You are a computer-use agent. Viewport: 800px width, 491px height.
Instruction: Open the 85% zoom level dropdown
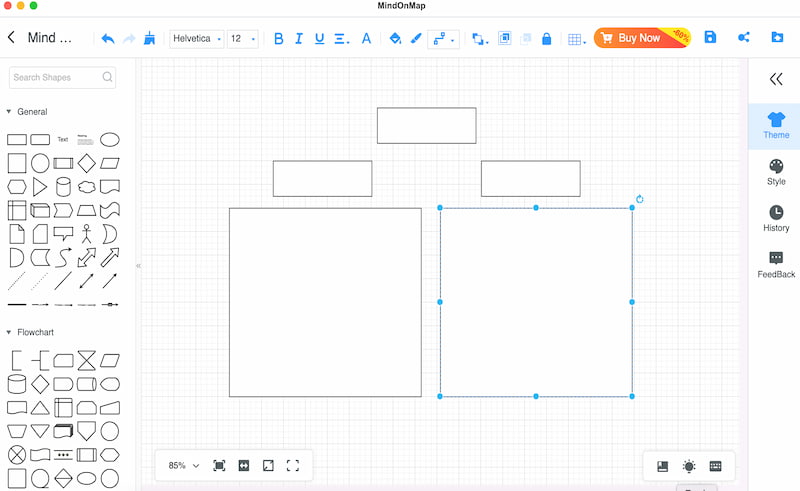[x=184, y=465]
